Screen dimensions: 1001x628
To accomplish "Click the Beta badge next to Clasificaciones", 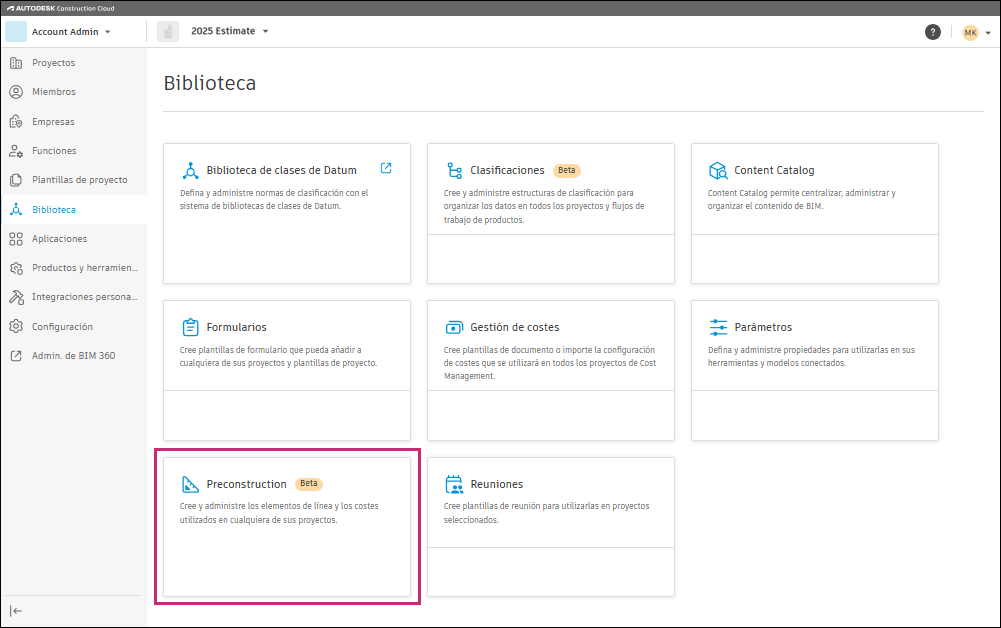I will click(x=567, y=170).
